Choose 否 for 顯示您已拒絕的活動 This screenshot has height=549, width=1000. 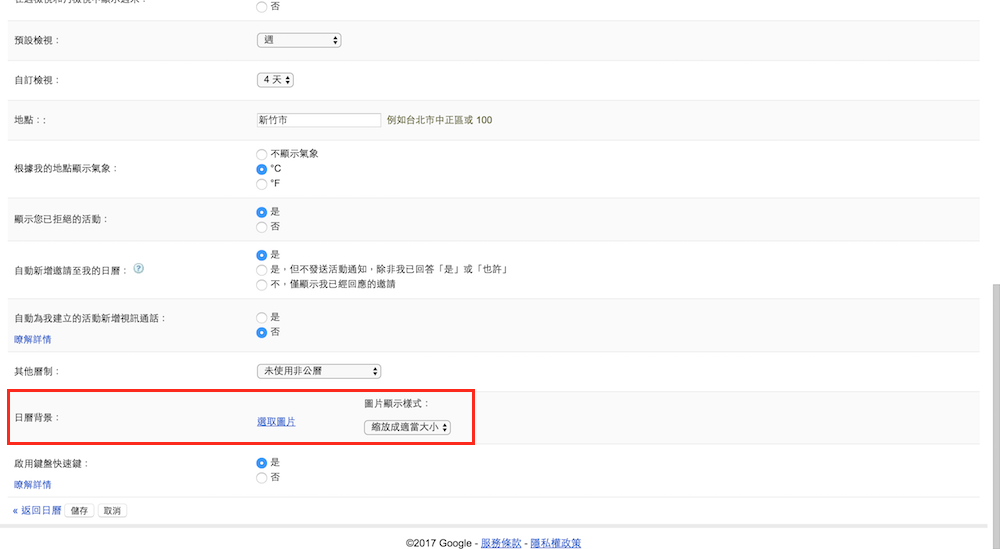(262, 227)
